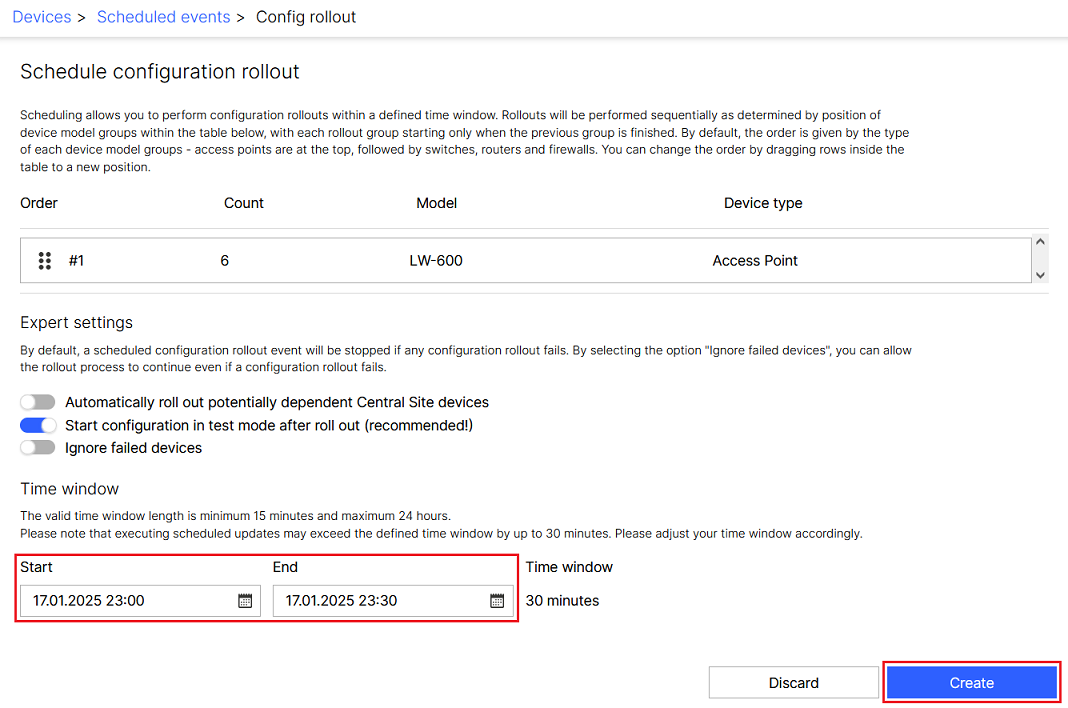Enable automatic rollout of dependent Central Site devices

(x=38, y=402)
